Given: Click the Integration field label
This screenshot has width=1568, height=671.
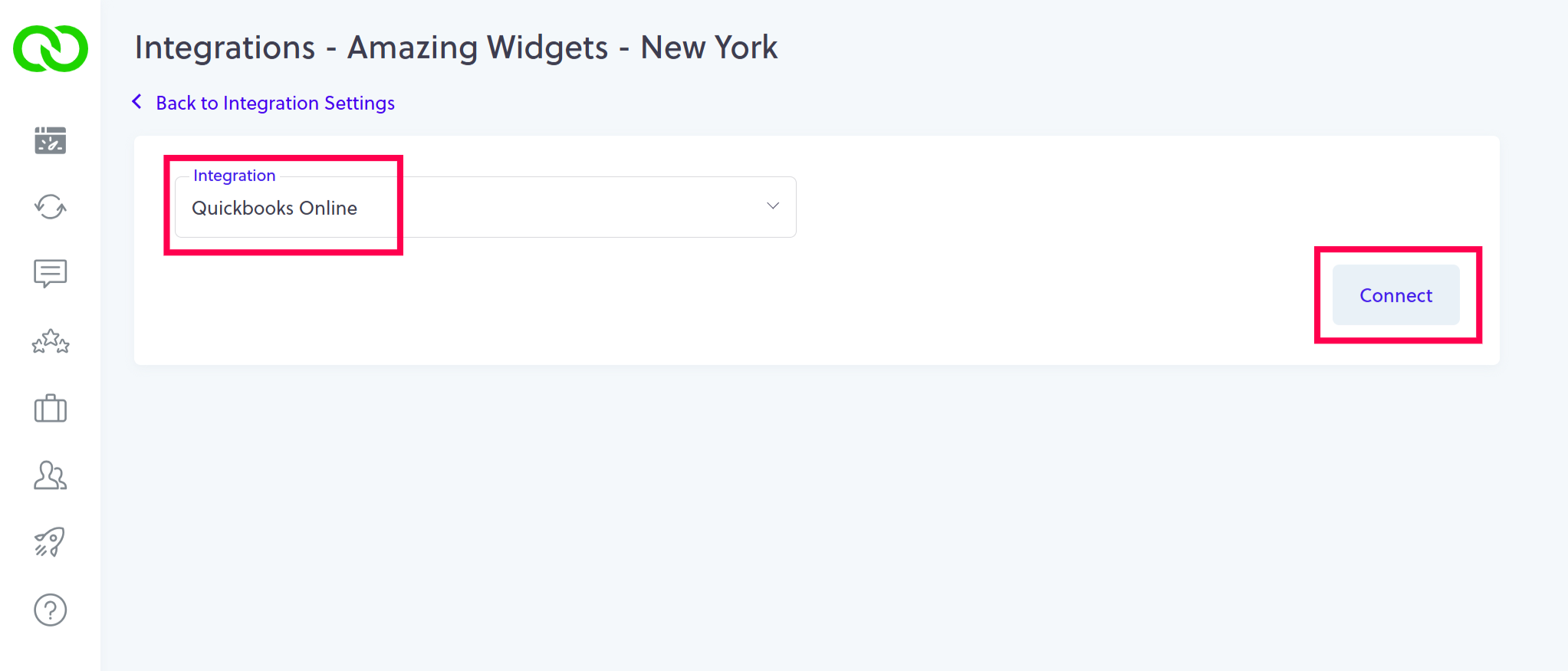Looking at the screenshot, I should point(234,175).
